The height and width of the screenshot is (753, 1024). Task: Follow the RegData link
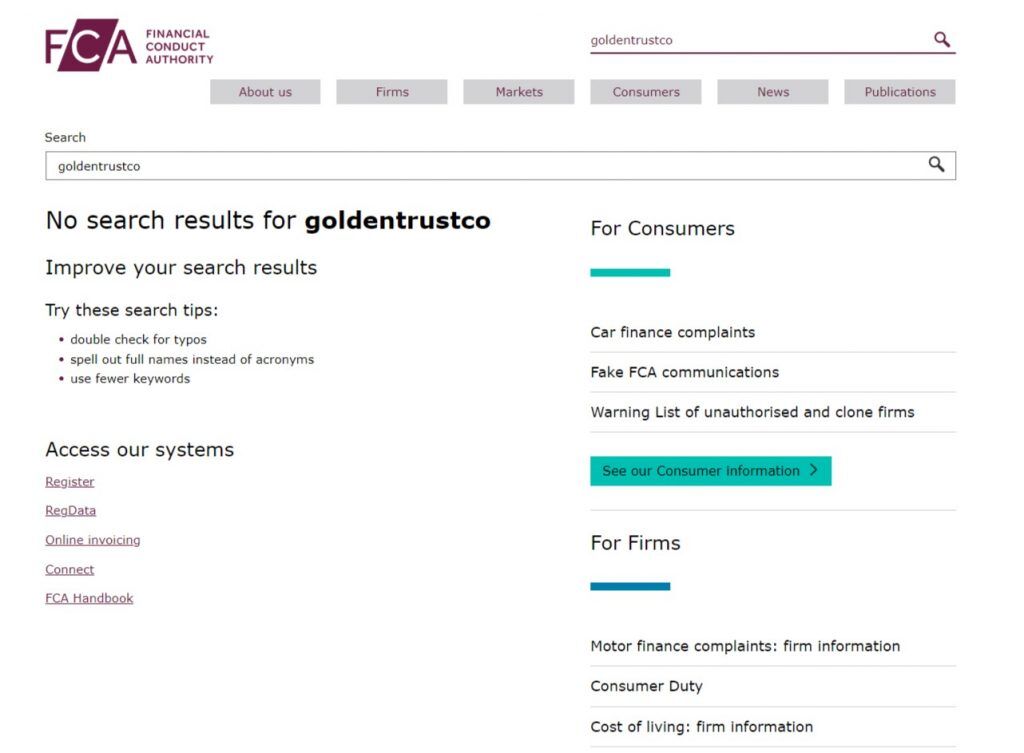(x=70, y=511)
